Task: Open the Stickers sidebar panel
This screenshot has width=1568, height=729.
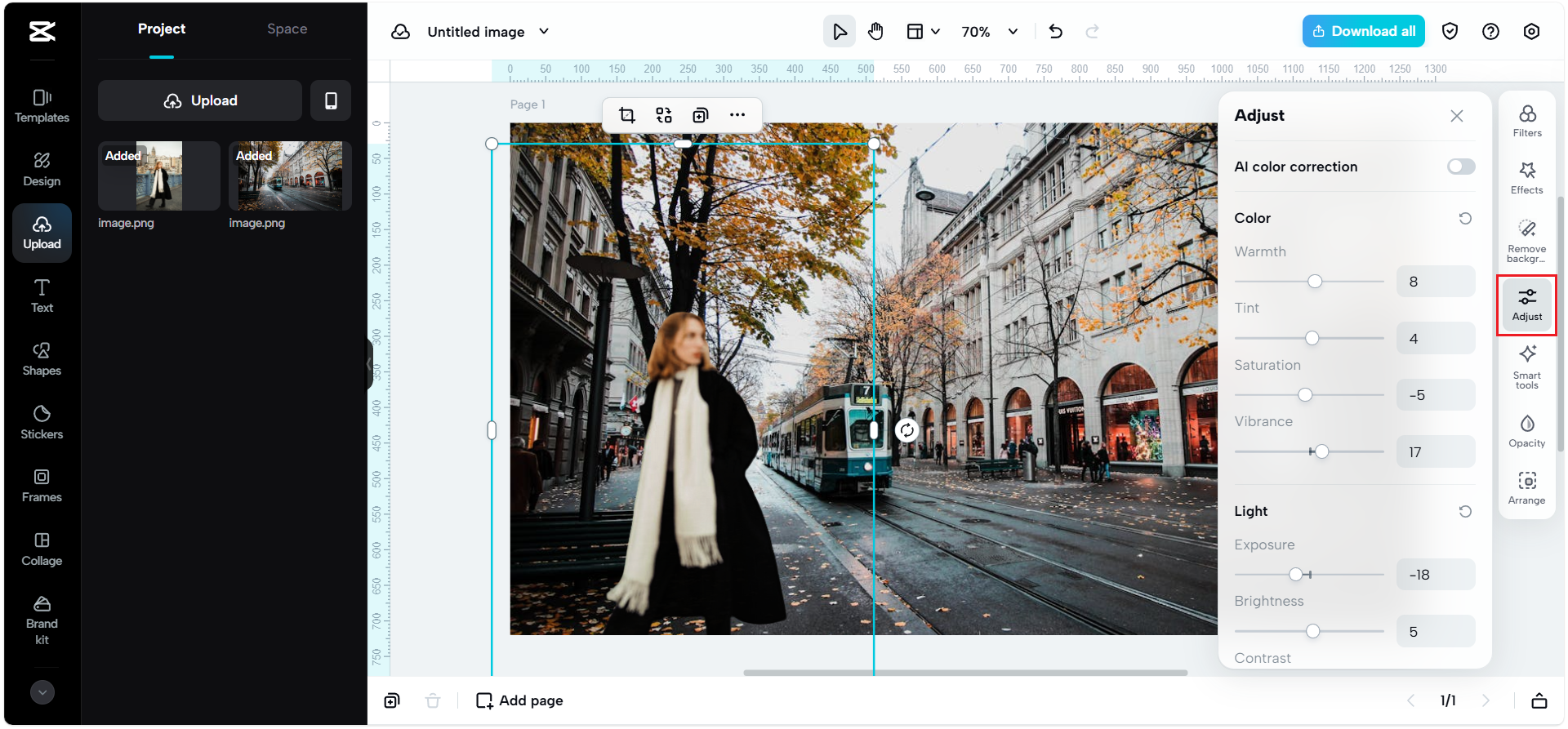Action: coord(42,421)
